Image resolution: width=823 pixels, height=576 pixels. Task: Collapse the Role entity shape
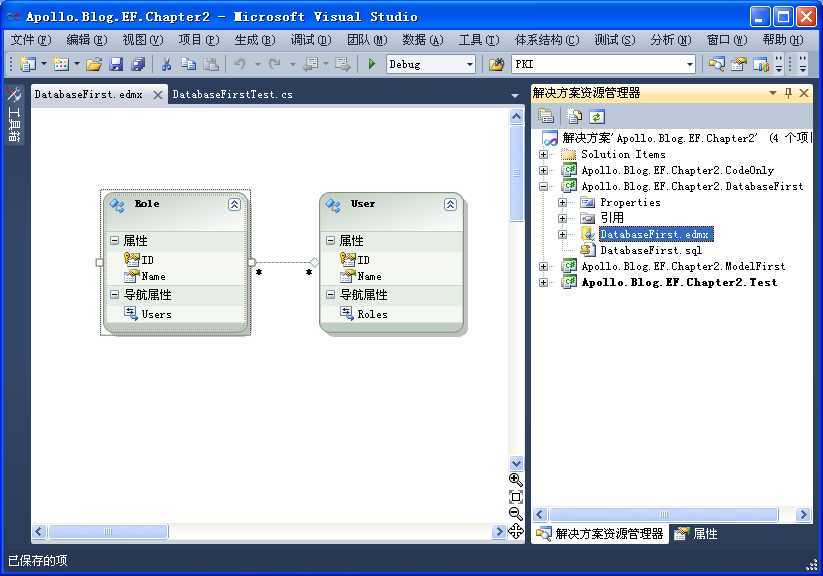(234, 204)
